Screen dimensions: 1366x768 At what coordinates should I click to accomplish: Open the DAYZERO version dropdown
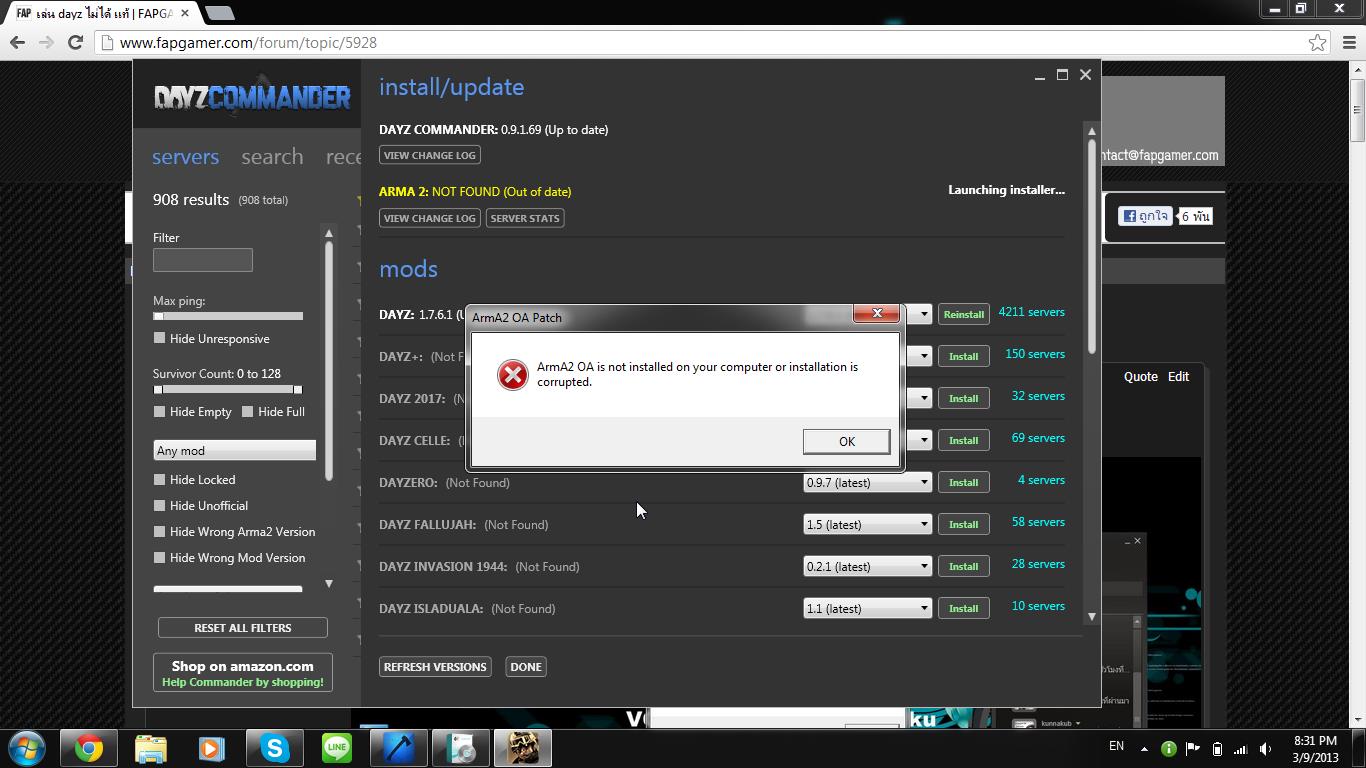tap(867, 482)
